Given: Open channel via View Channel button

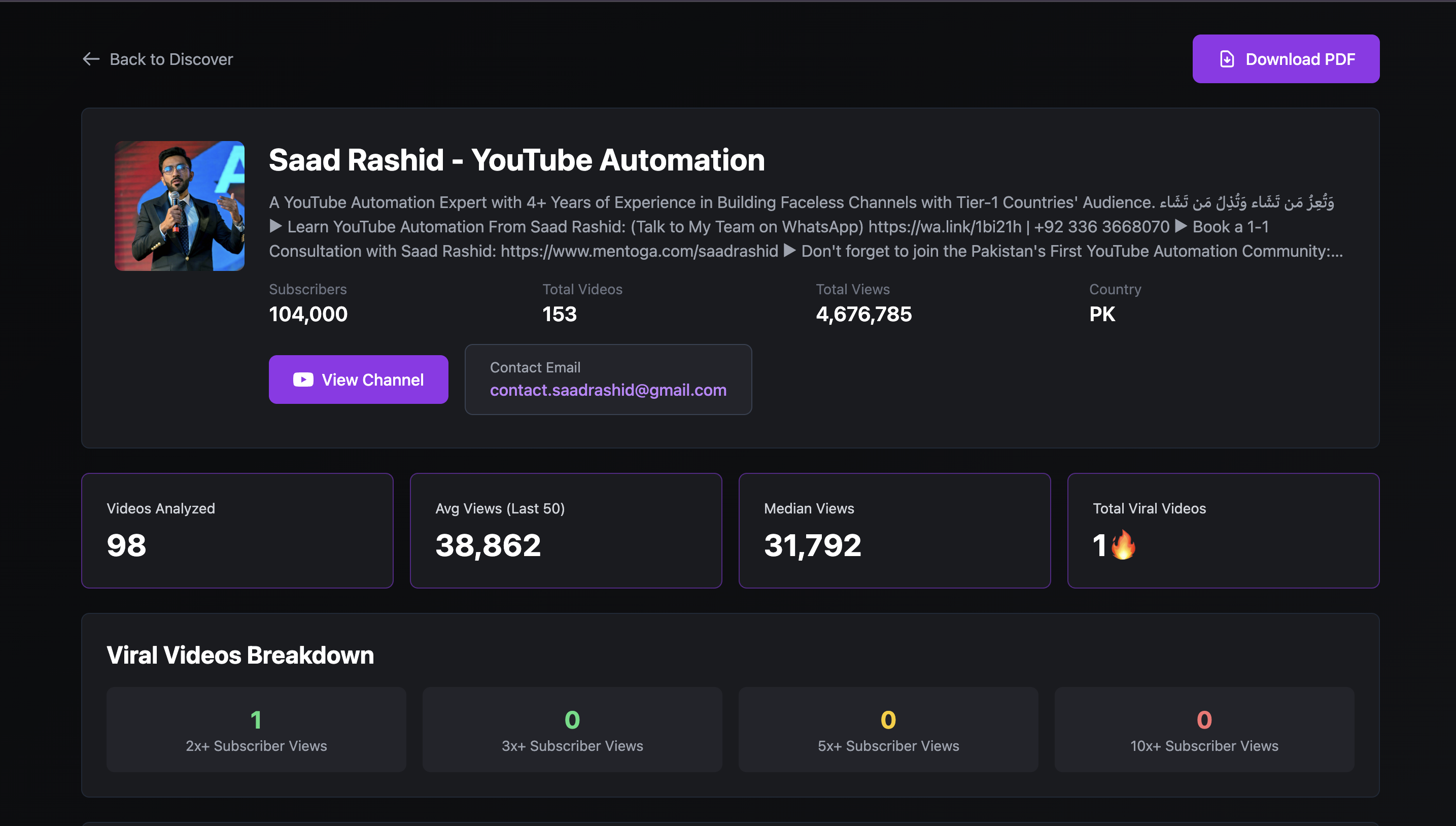Looking at the screenshot, I should pos(358,380).
